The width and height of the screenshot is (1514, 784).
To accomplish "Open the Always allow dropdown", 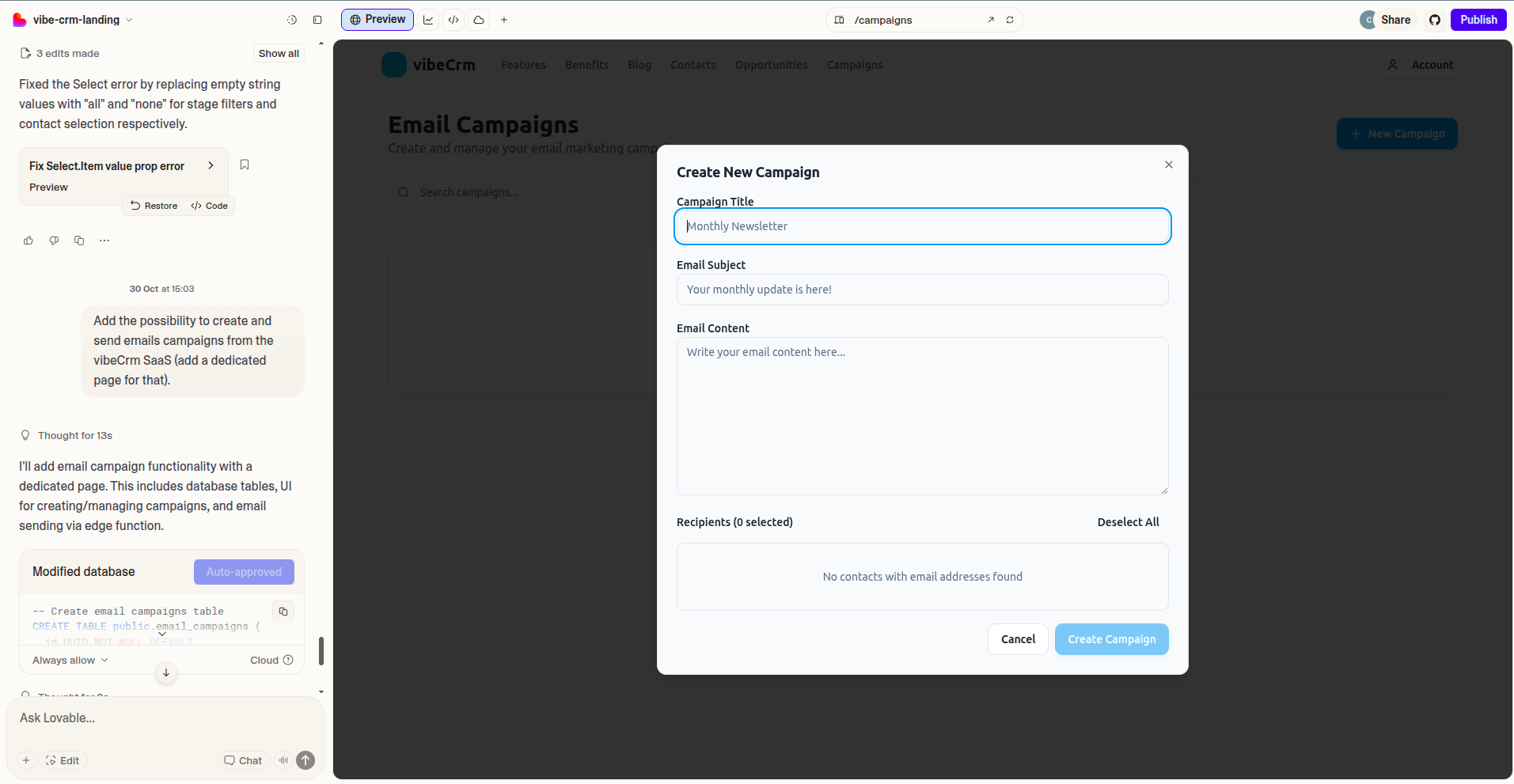I will [x=70, y=660].
